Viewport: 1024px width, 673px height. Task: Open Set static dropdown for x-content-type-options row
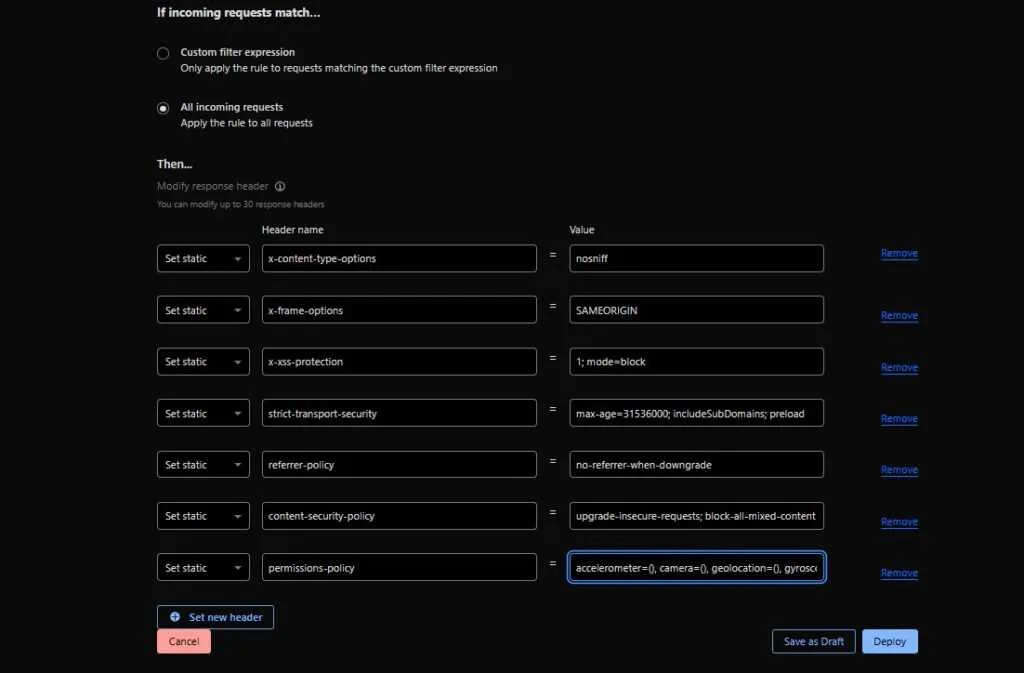click(203, 258)
